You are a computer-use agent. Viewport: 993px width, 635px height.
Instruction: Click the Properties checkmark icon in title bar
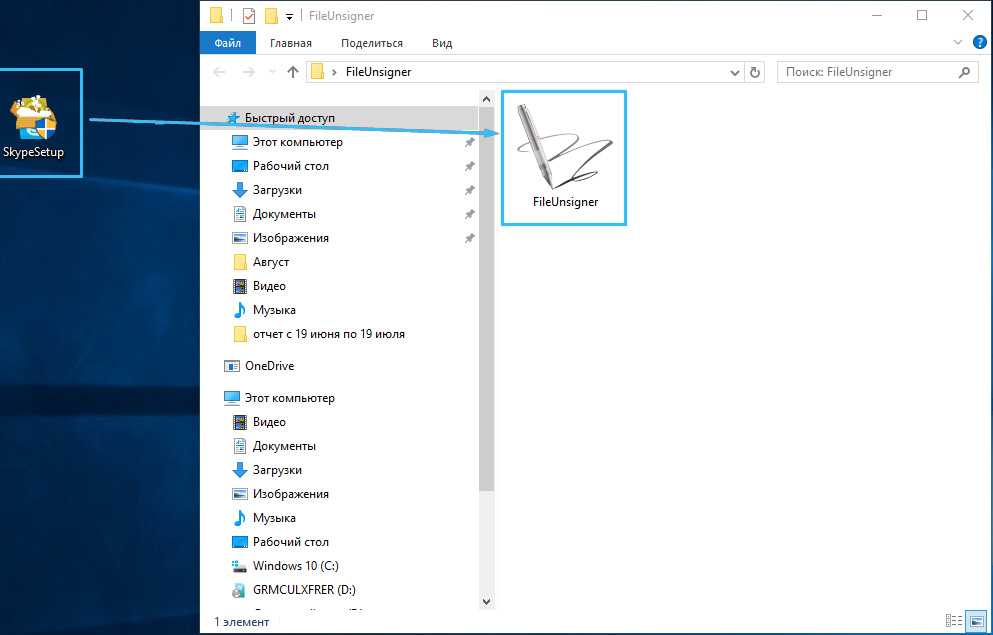point(249,16)
